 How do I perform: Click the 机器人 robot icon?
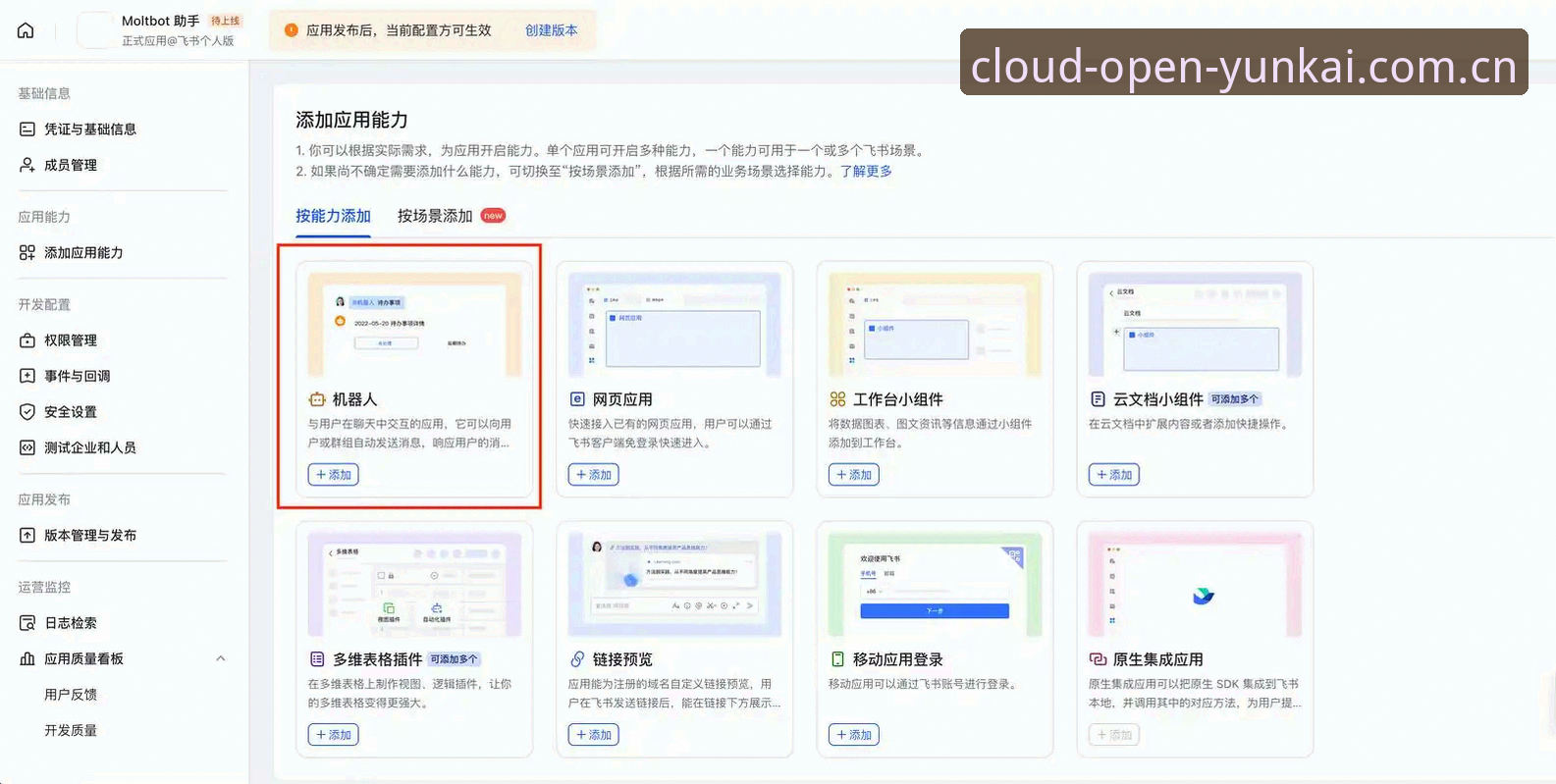tap(317, 399)
